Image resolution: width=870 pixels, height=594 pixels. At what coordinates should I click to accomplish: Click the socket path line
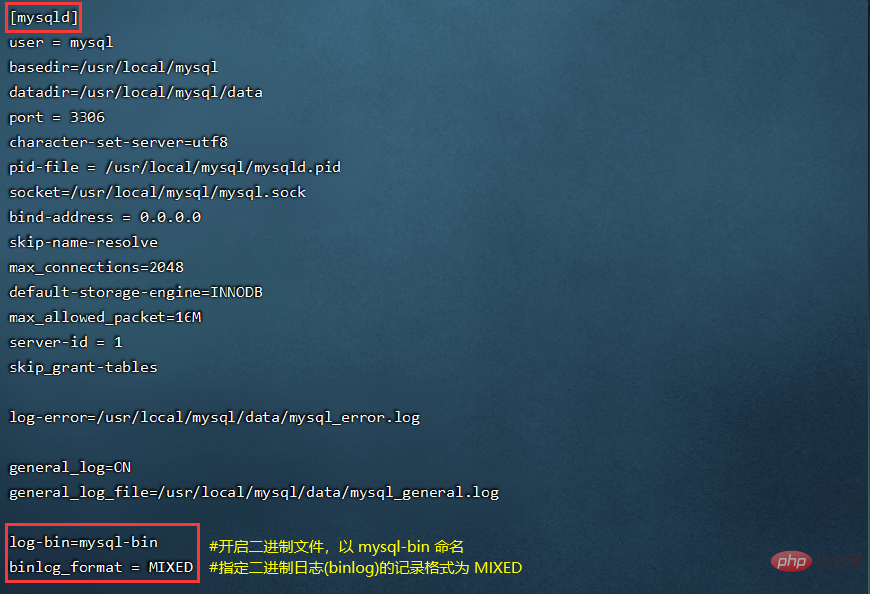point(158,192)
